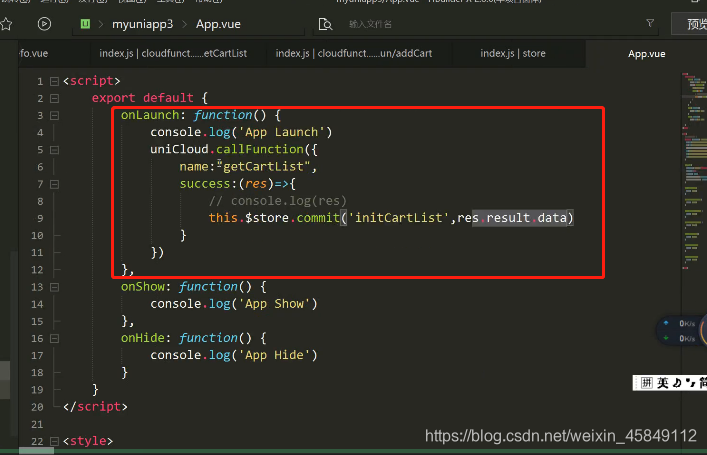This screenshot has height=455, width=707.
Task: Click the bookmark star icon in the toolbar
Action: [6, 24]
